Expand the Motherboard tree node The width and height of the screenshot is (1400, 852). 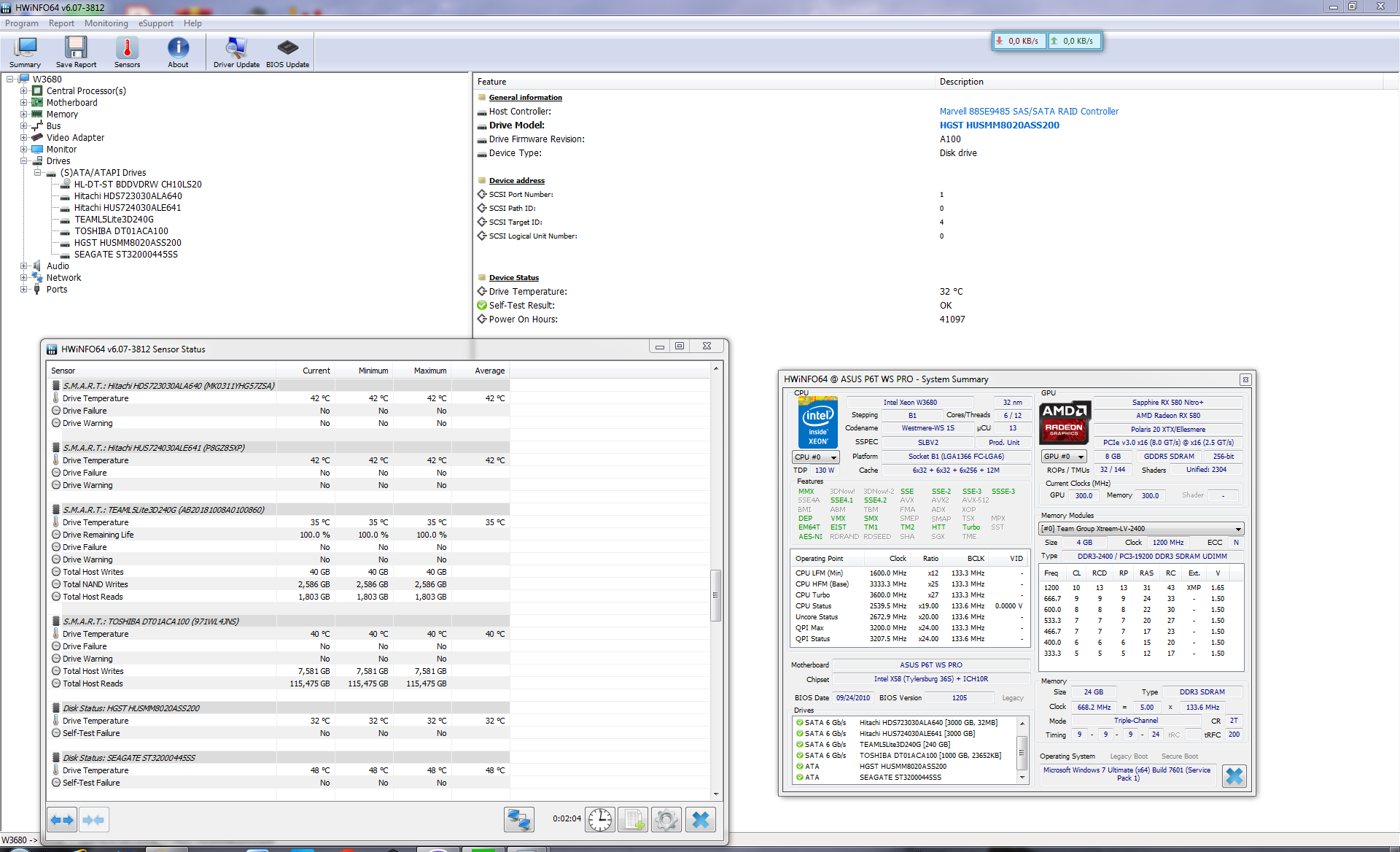click(23, 103)
